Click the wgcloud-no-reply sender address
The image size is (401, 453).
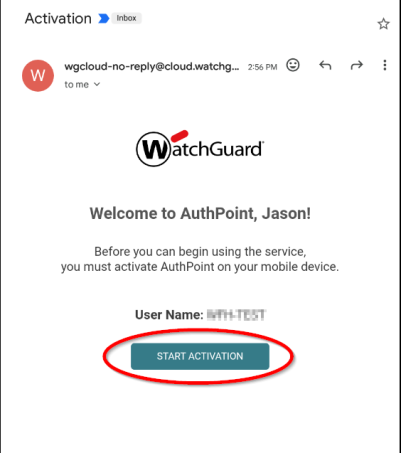click(152, 66)
